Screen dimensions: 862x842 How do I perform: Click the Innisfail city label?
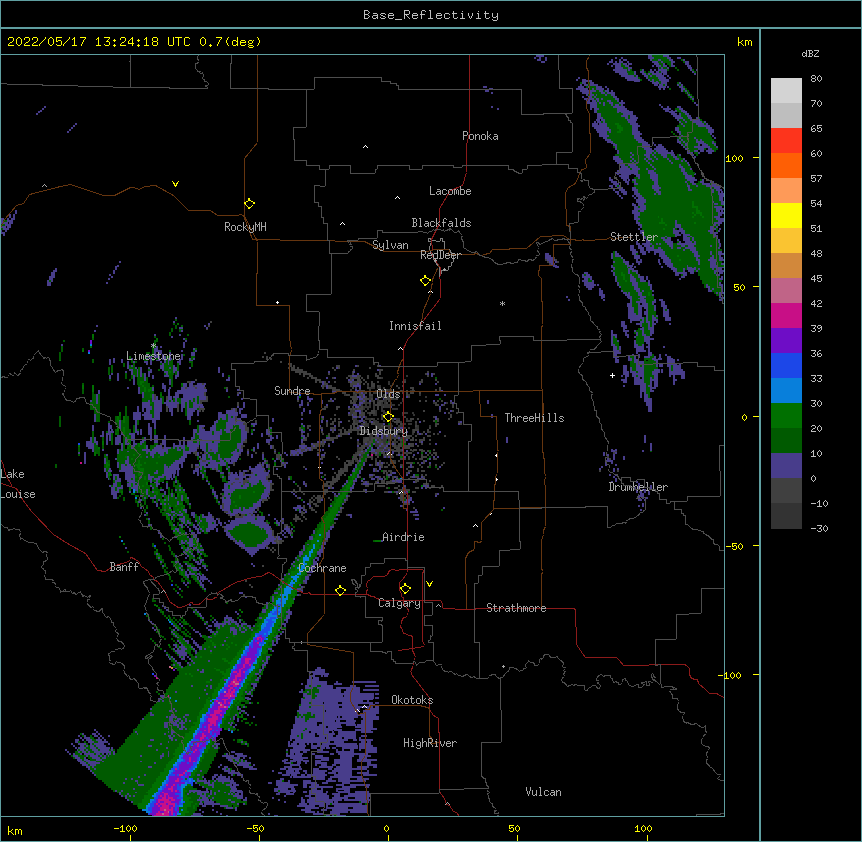(415, 326)
